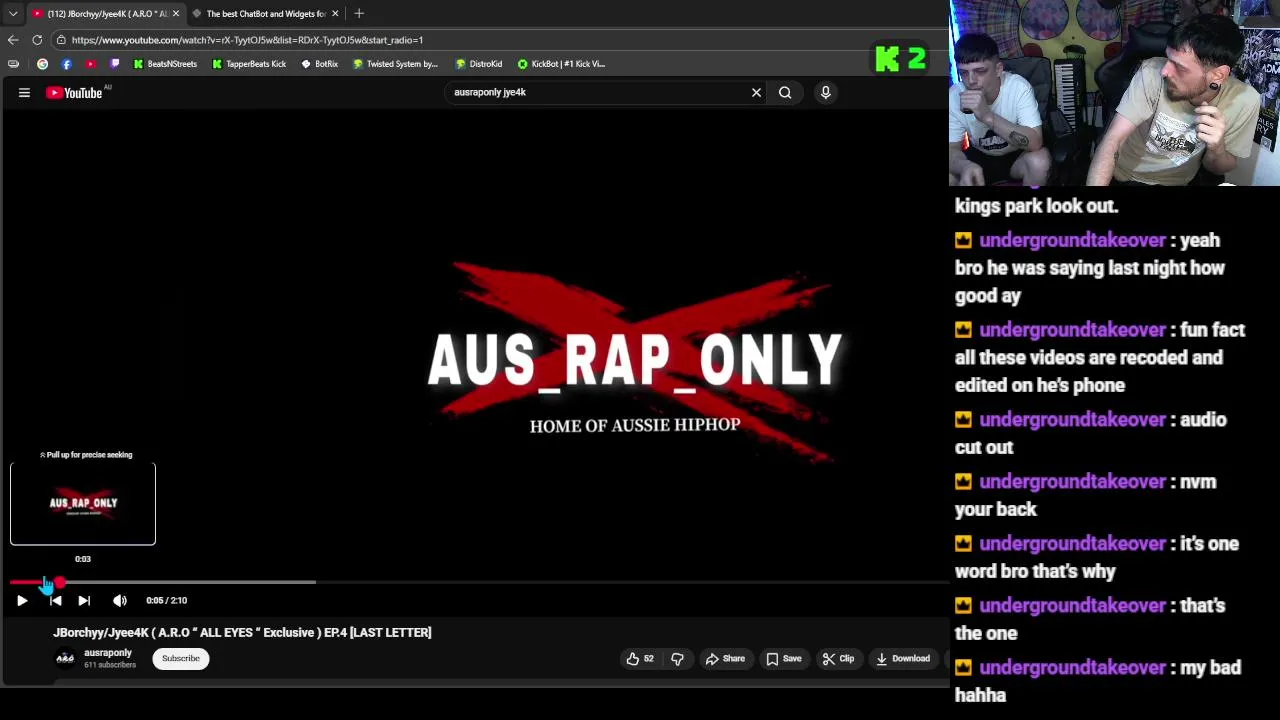Open the KickBot bookmark
Screen dimensions: 1280x720
point(561,64)
